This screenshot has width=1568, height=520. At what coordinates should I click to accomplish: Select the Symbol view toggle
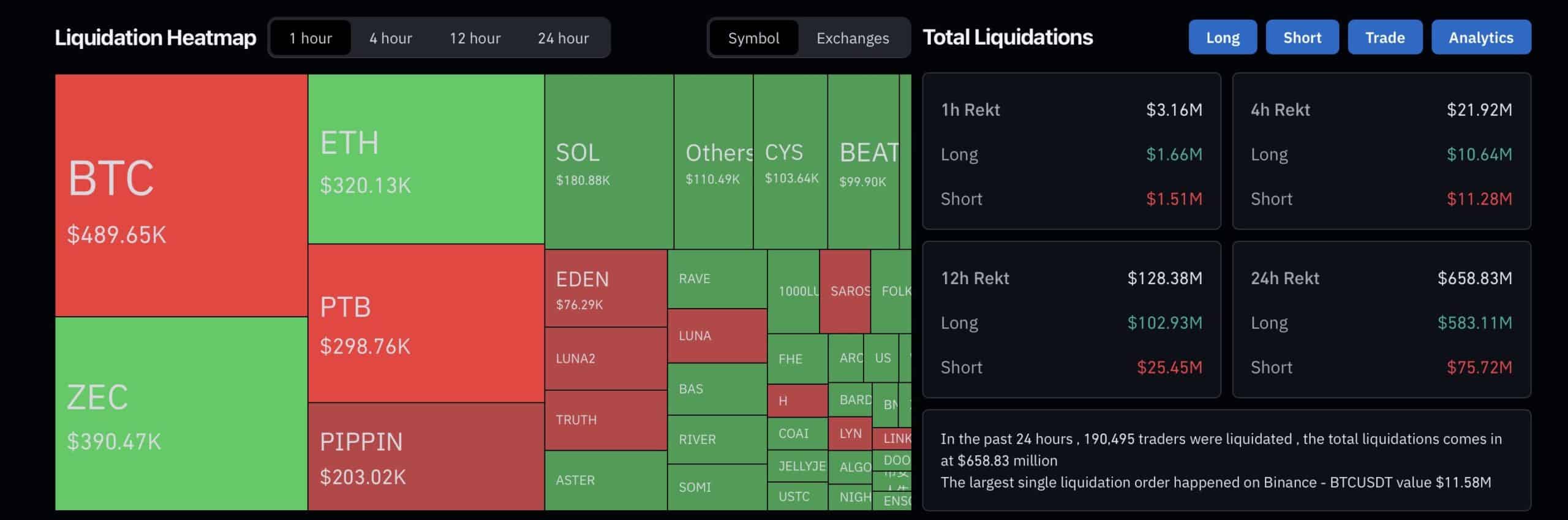(753, 38)
